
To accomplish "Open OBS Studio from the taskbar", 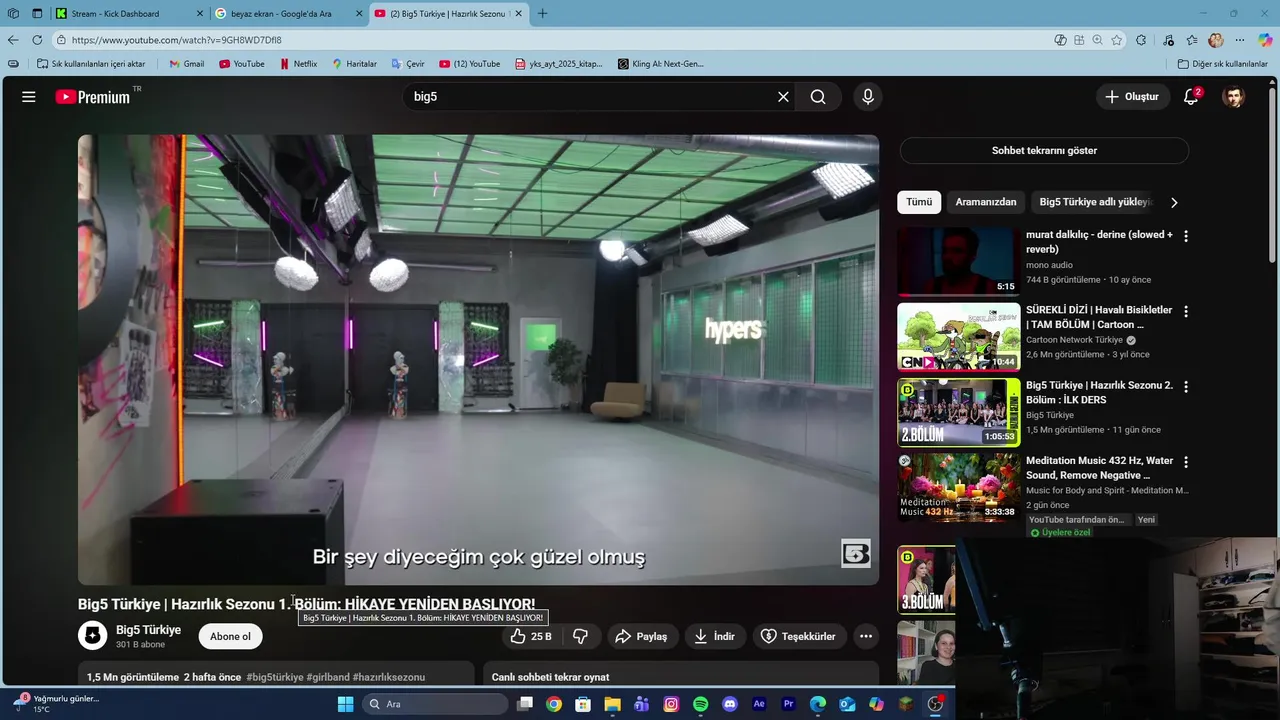I will pyautogui.click(x=935, y=704).
